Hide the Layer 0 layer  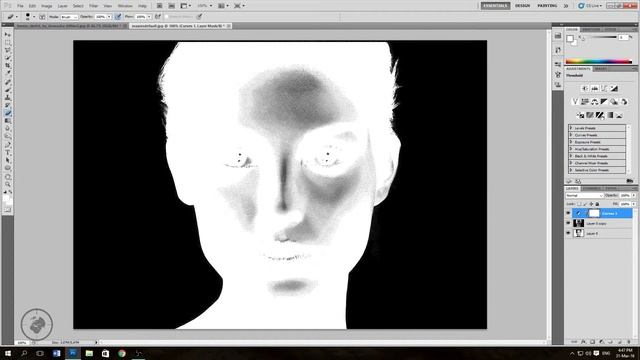(568, 233)
